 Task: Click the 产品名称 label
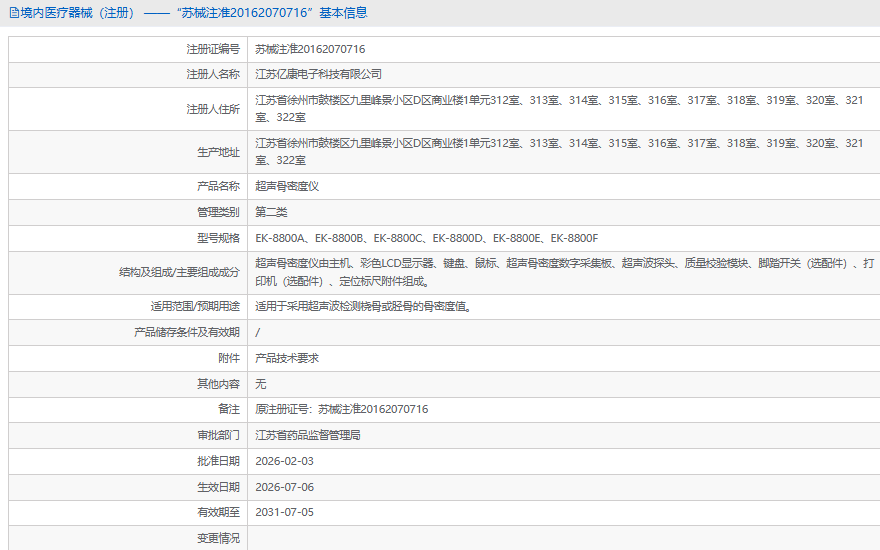point(218,186)
